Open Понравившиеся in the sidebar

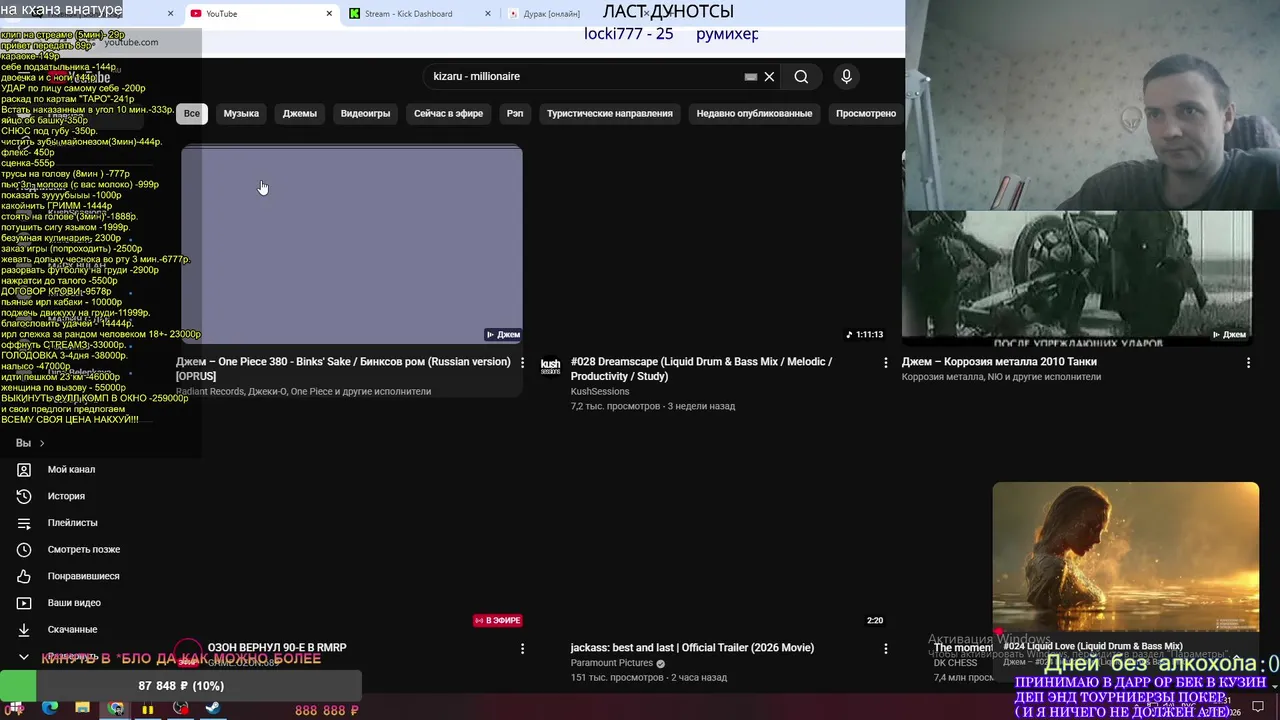point(83,576)
